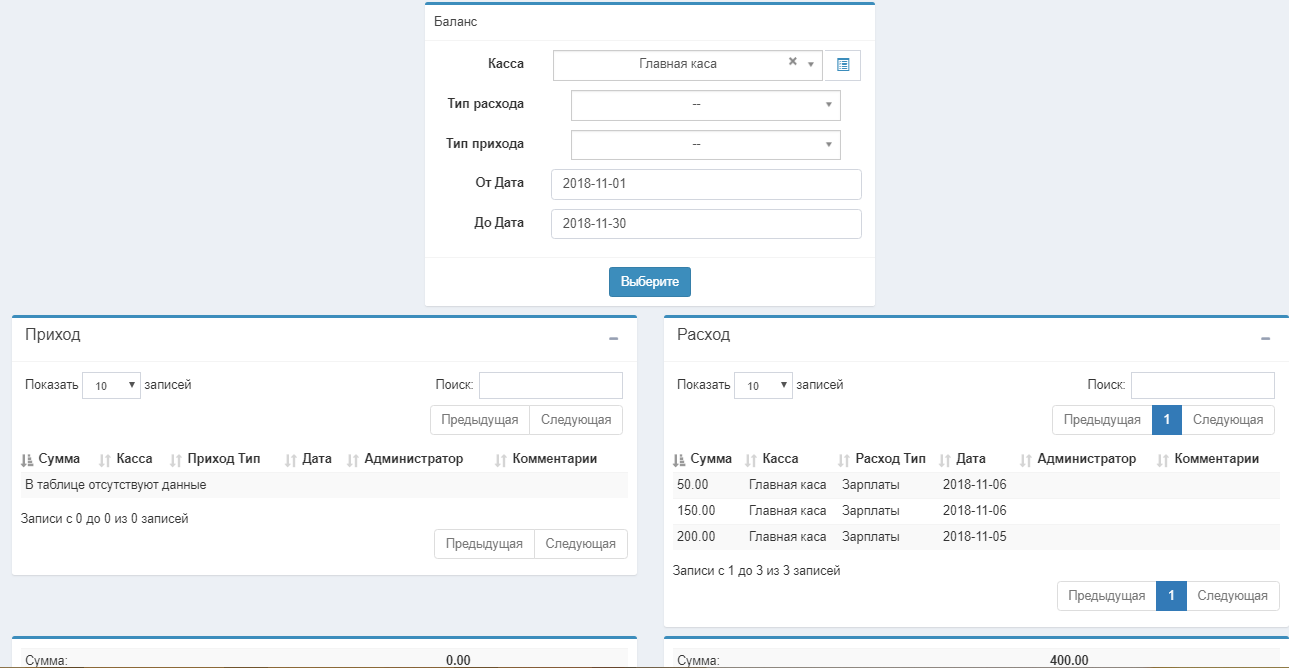
Task: Change records-per-page in Приход panel
Action: (x=111, y=385)
